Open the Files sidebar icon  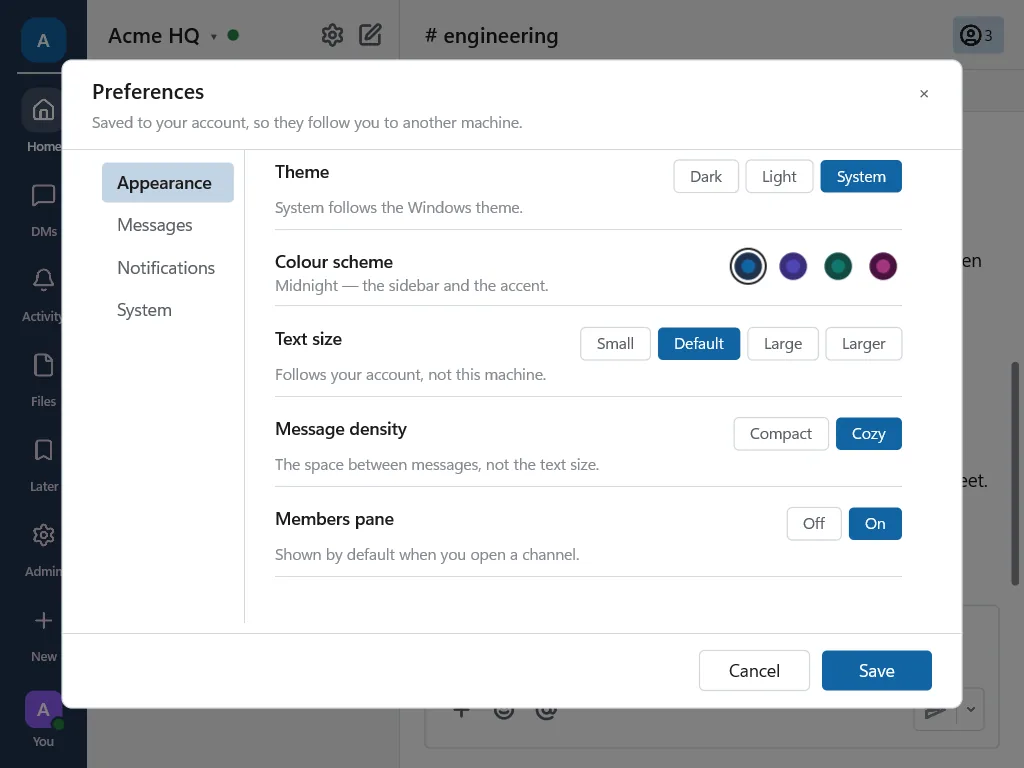pyautogui.click(x=43, y=364)
